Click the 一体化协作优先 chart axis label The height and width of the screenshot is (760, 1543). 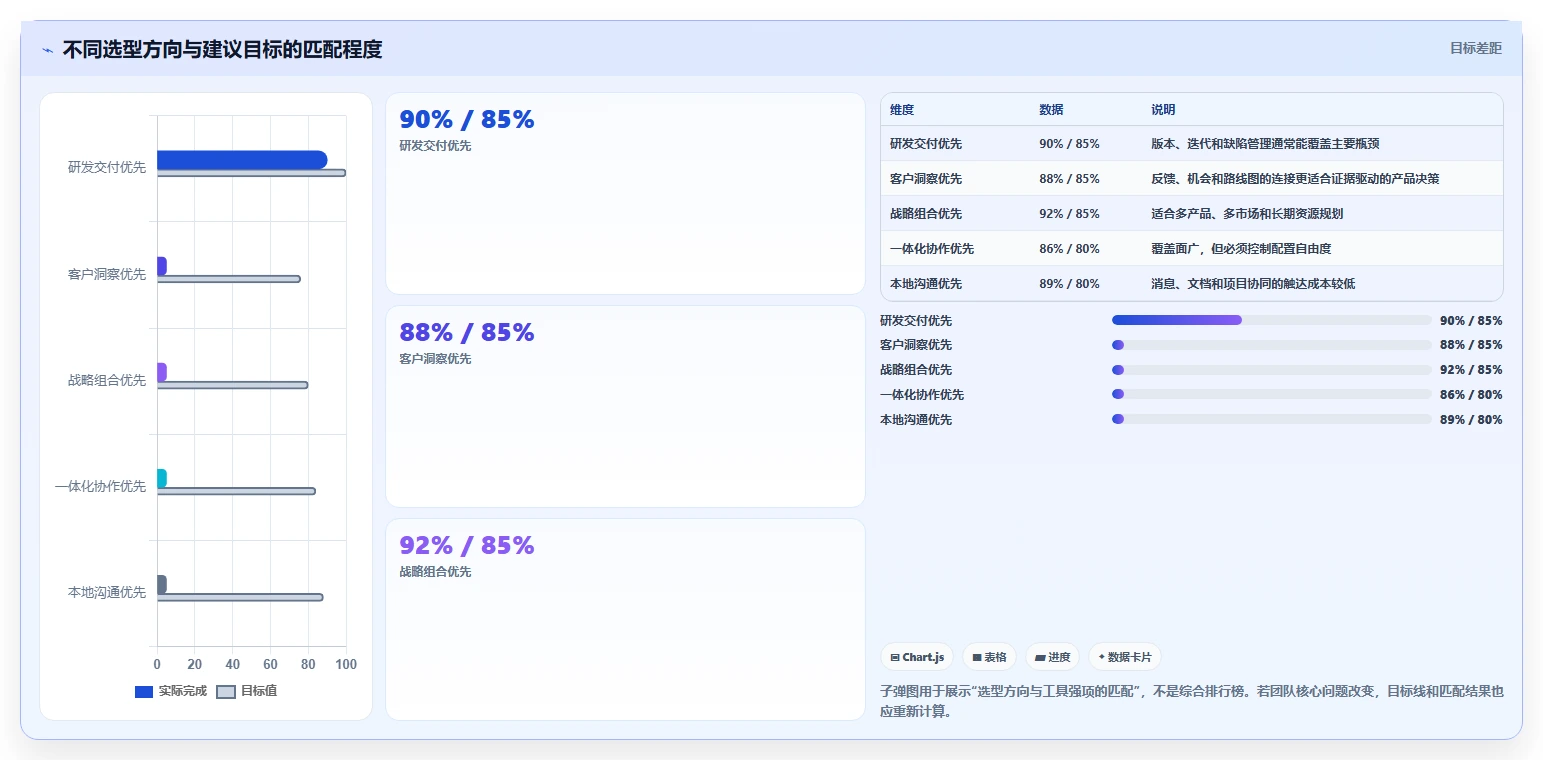pyautogui.click(x=100, y=486)
